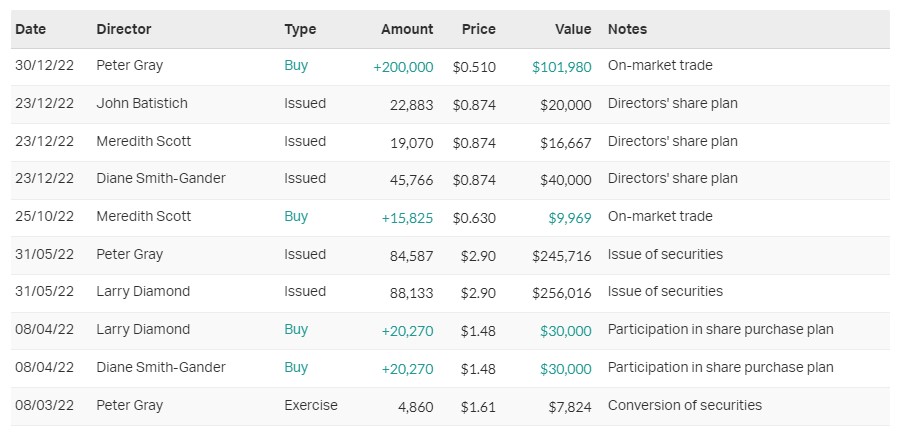
Task: Click Conversion of securities note
Action: pos(685,405)
